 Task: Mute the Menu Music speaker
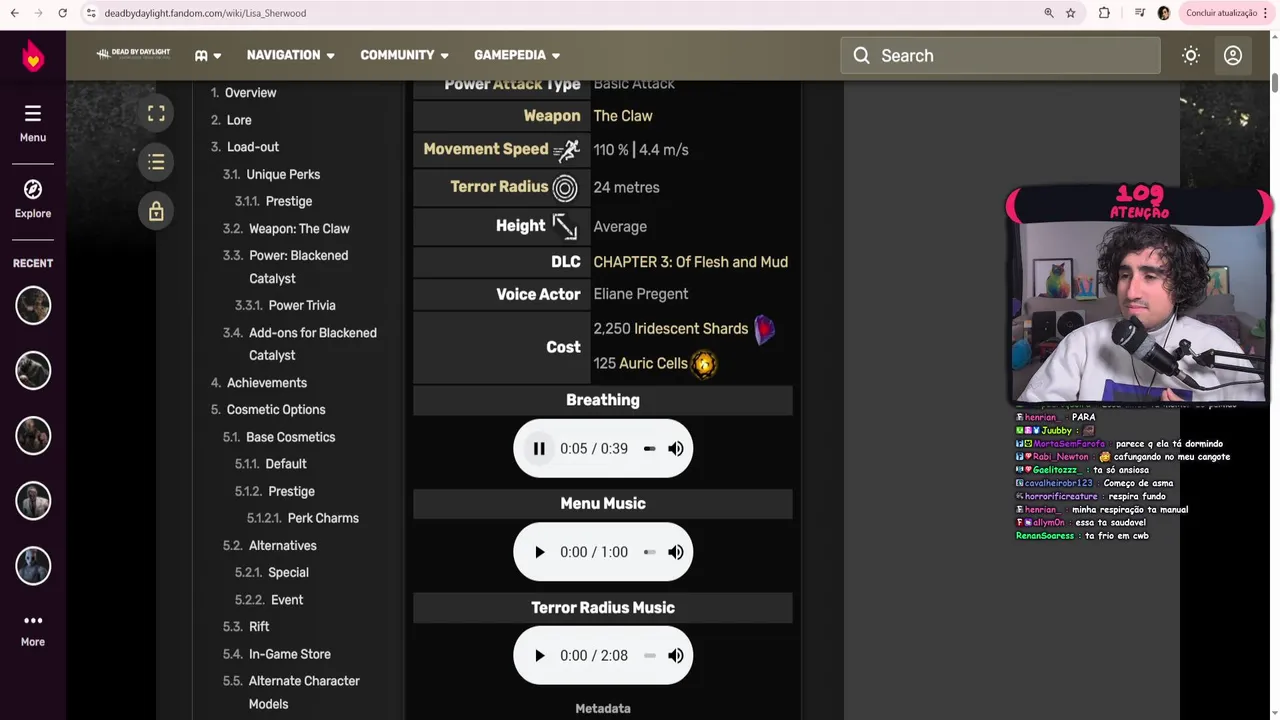click(x=676, y=552)
